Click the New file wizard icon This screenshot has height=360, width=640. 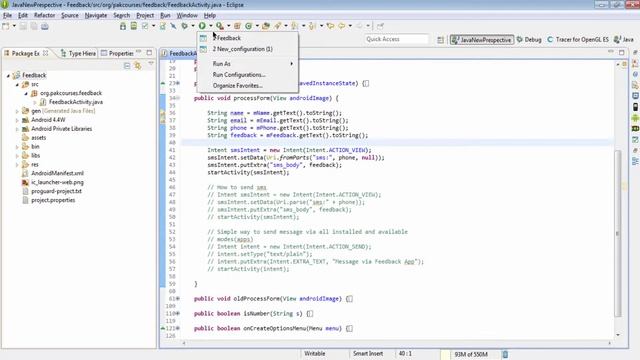pyautogui.click(x=6, y=26)
